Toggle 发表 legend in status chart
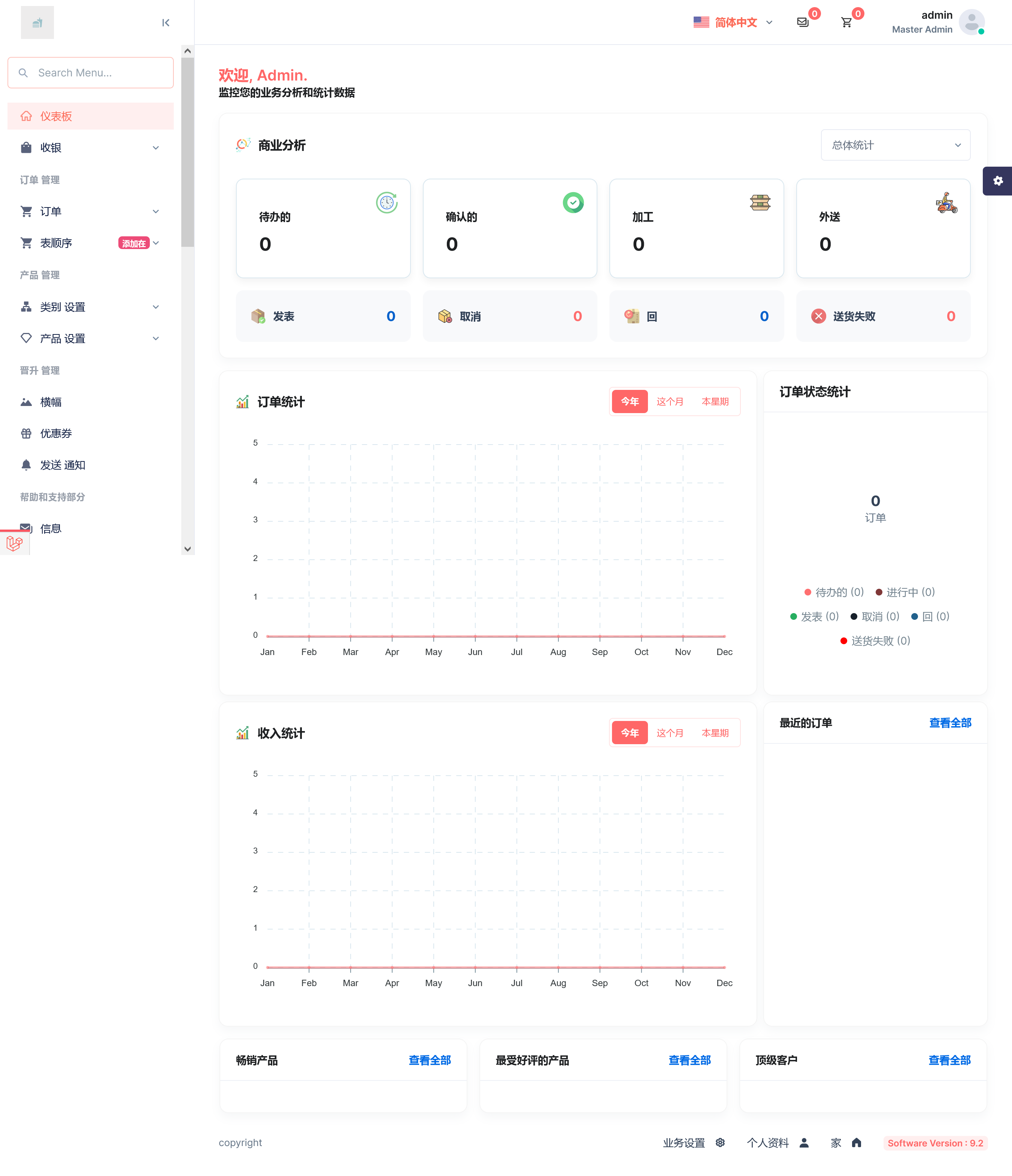This screenshot has width=1012, height=1176. click(815, 616)
